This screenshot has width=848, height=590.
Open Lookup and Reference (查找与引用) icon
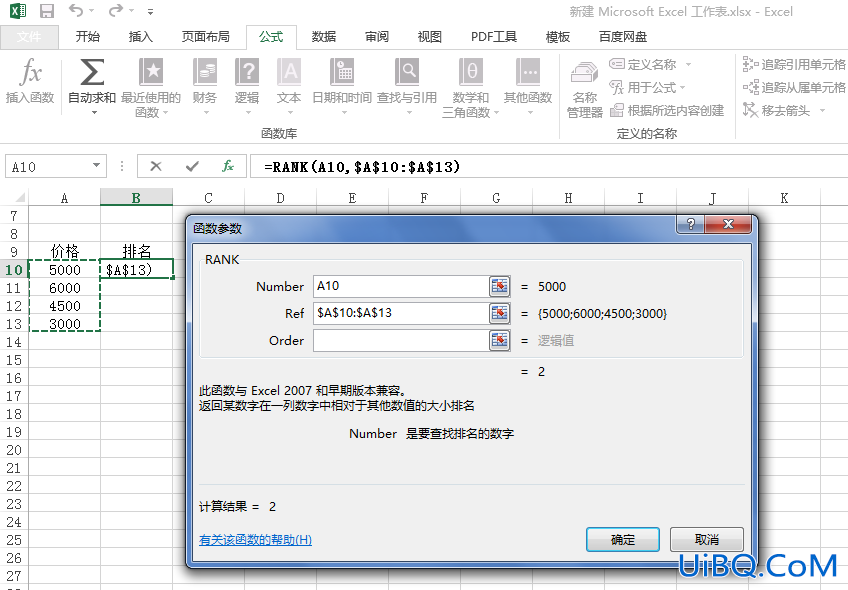(407, 72)
